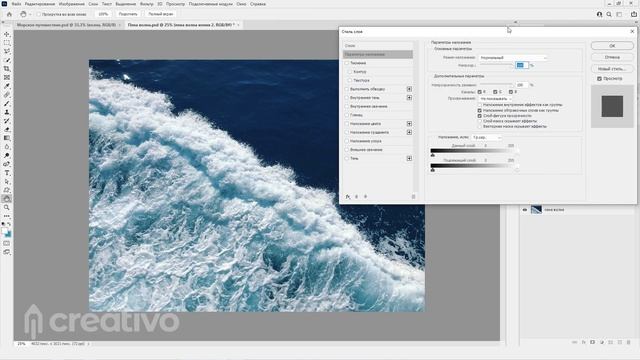Switch to Морское путешествие.psd document tab
The width and height of the screenshot is (640, 360).
click(66, 25)
